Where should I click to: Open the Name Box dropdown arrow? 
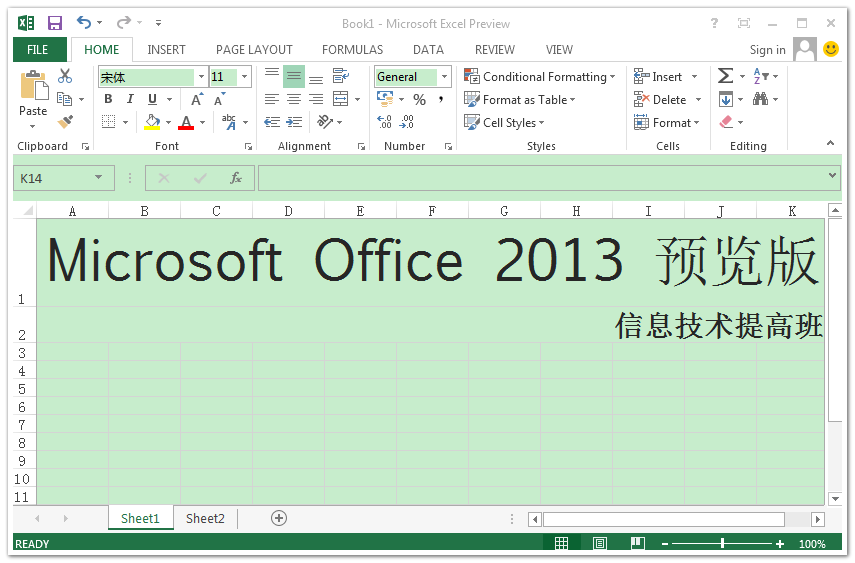click(x=98, y=177)
